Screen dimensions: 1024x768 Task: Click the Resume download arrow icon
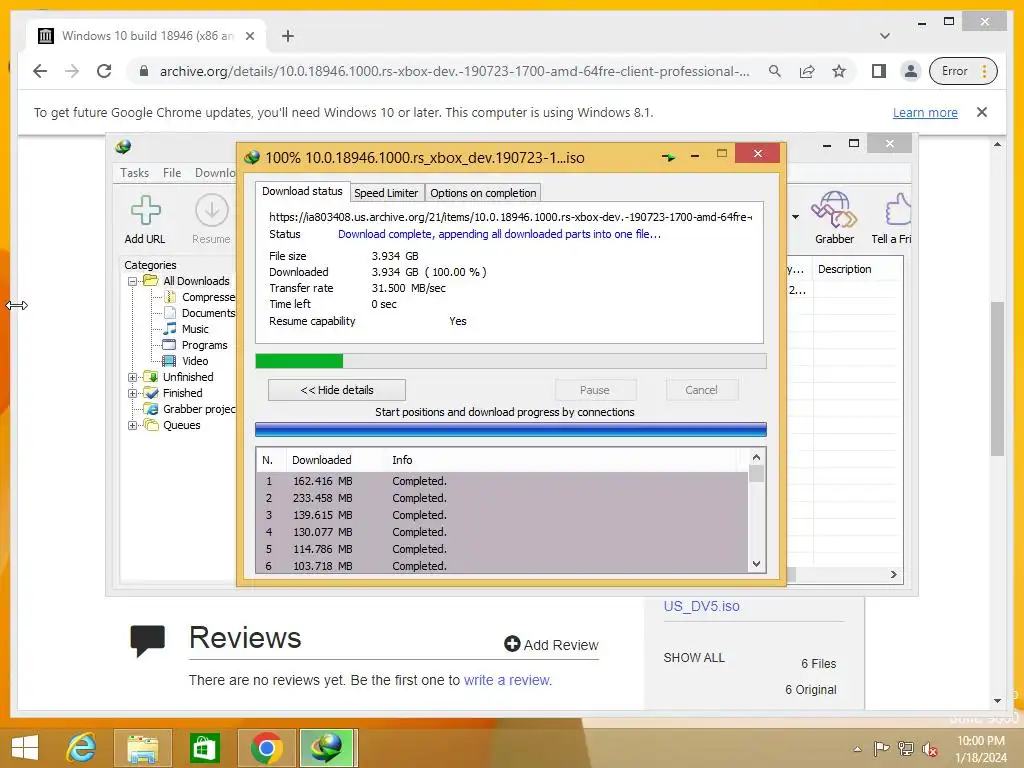click(x=212, y=210)
